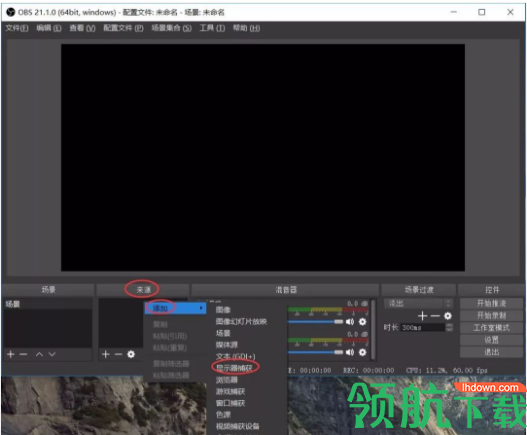The image size is (527, 435).
Task: Expand the 添加 submenu arrow
Action: (201, 308)
